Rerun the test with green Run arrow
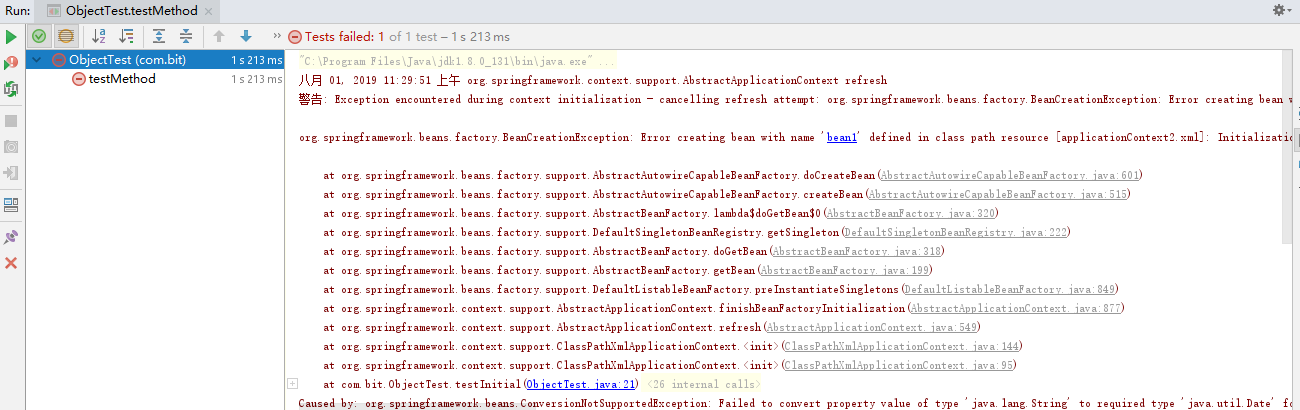 pyautogui.click(x=11, y=36)
